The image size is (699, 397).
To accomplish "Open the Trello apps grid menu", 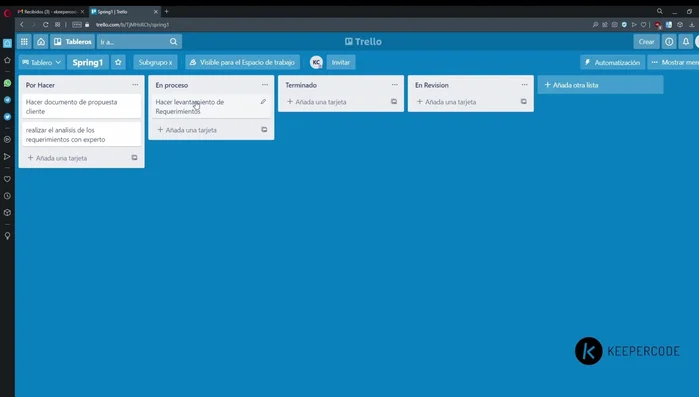I will tap(24, 41).
